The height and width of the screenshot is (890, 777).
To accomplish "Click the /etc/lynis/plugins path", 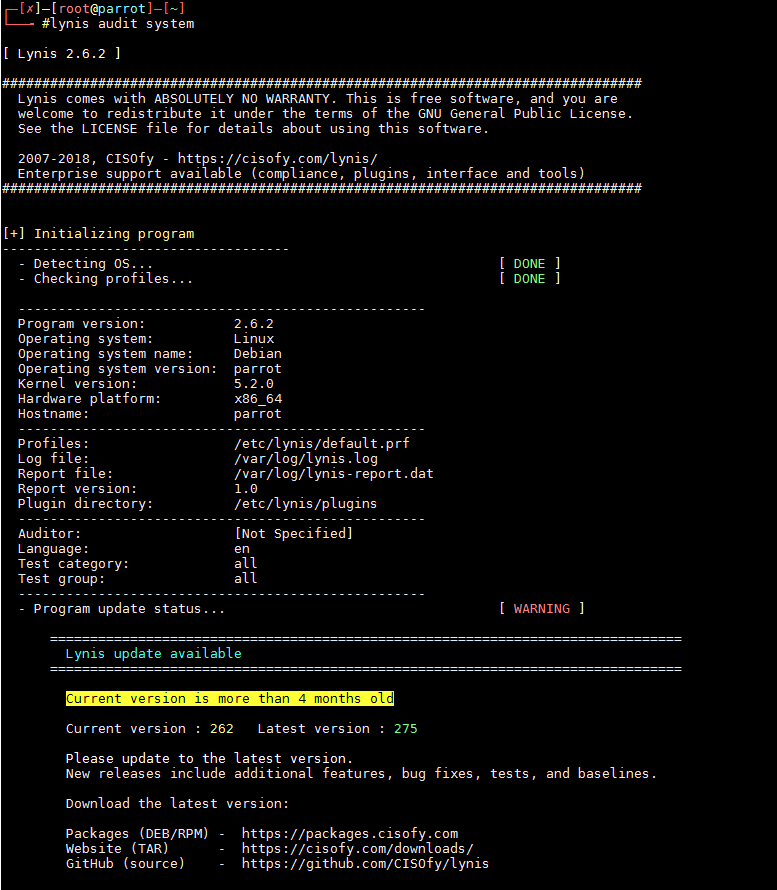I will 305,503.
